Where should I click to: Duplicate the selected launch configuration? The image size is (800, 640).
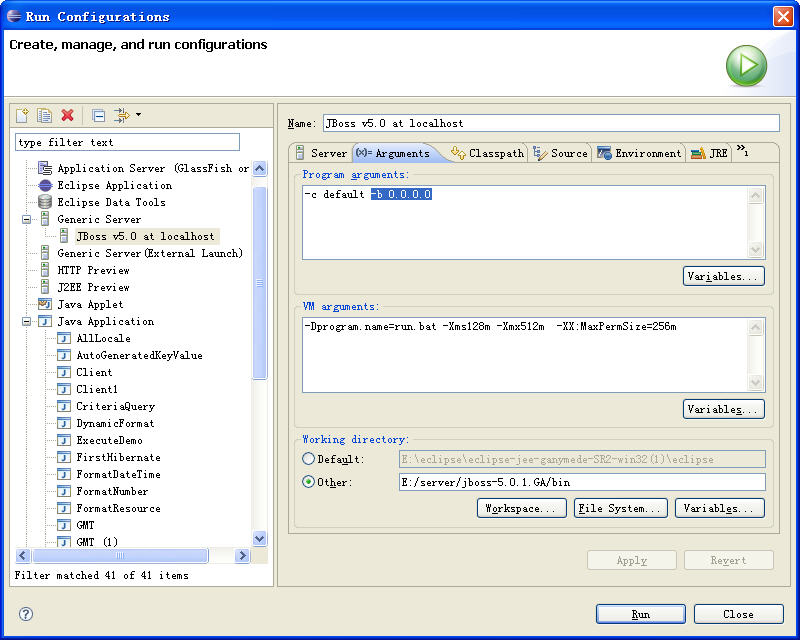tap(44, 115)
